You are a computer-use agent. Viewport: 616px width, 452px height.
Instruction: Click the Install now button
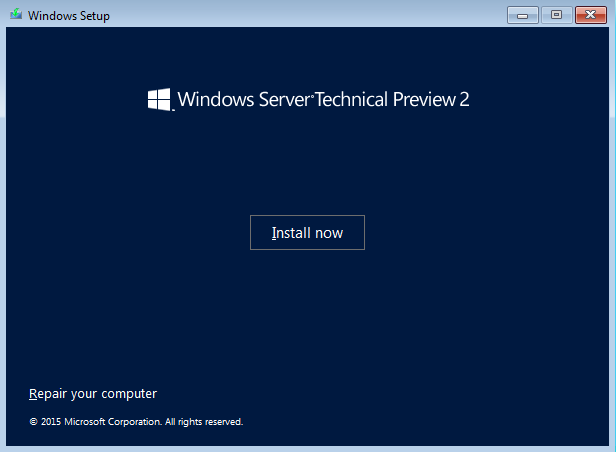coord(307,232)
